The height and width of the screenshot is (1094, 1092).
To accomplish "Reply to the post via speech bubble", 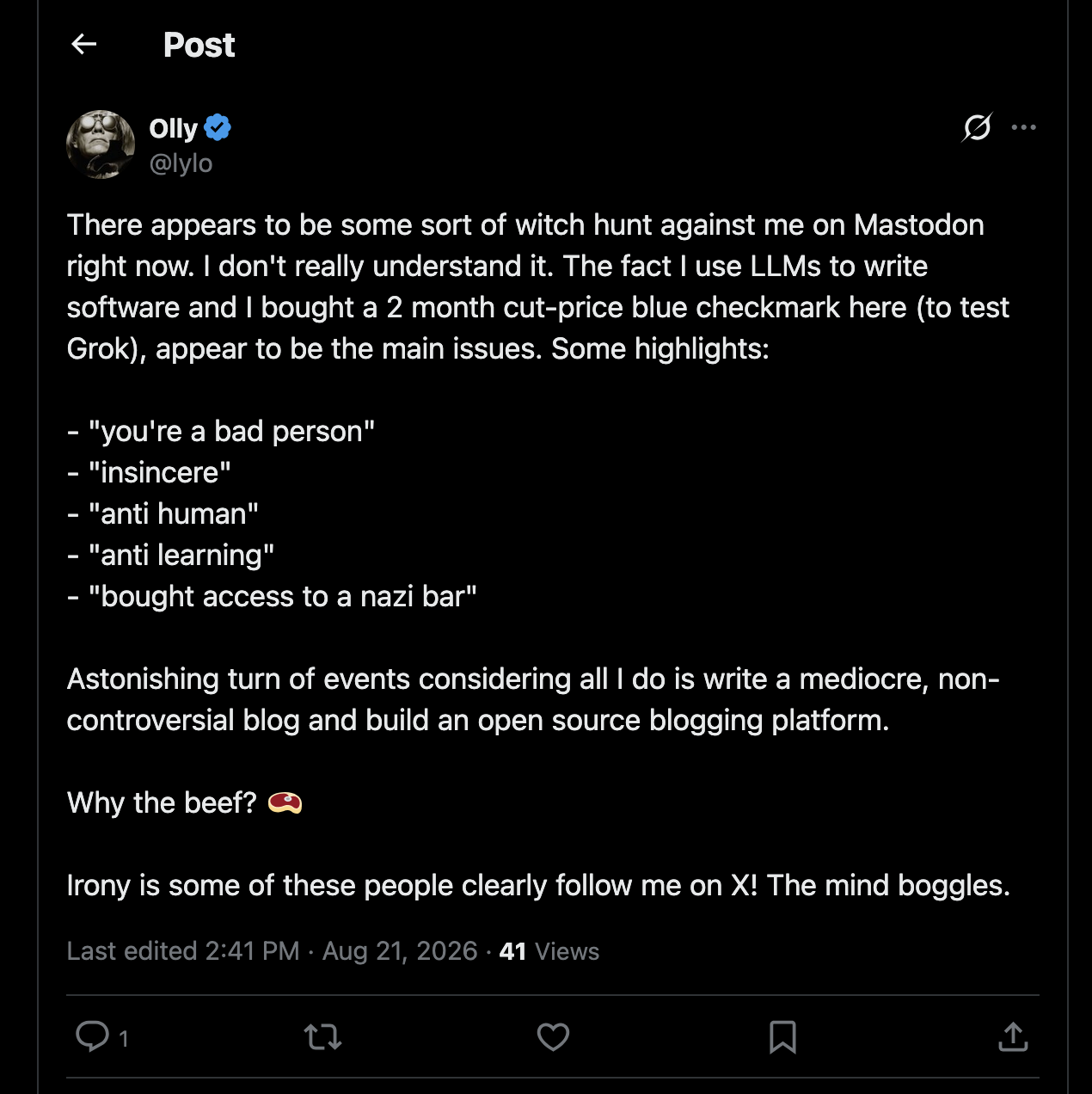I will pos(92,1036).
